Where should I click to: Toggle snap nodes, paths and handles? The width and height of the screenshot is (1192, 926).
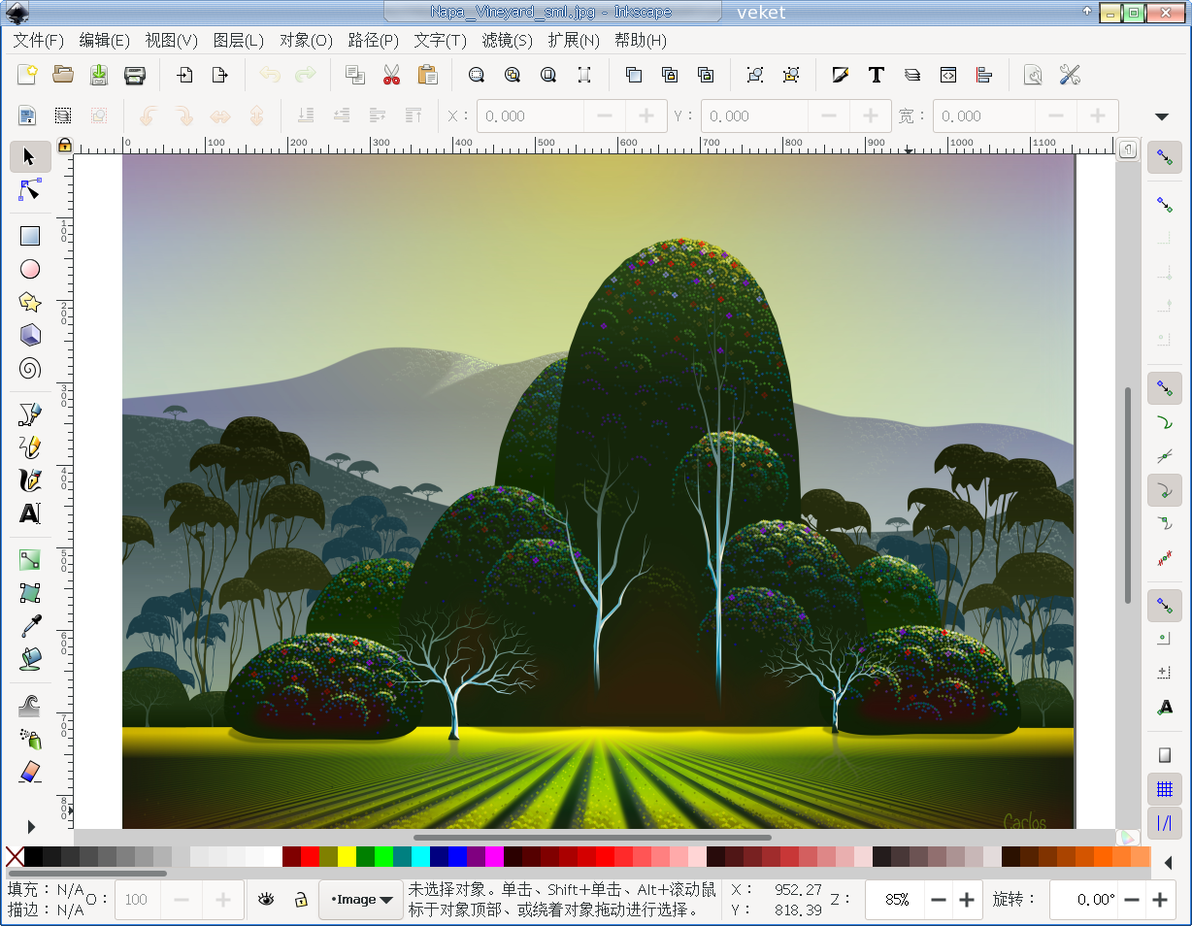1165,388
